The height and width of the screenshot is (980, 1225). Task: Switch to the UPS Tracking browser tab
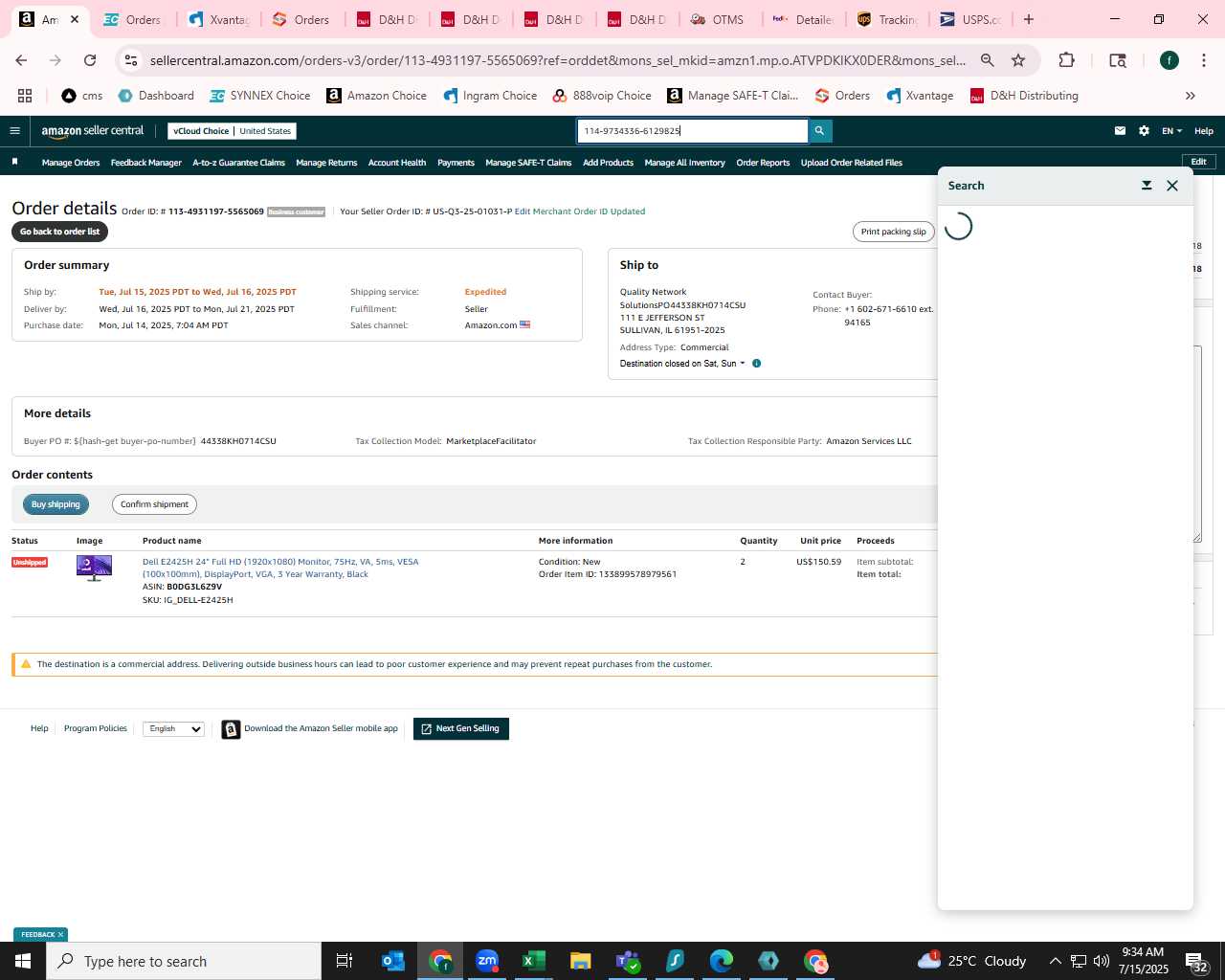coord(889,19)
